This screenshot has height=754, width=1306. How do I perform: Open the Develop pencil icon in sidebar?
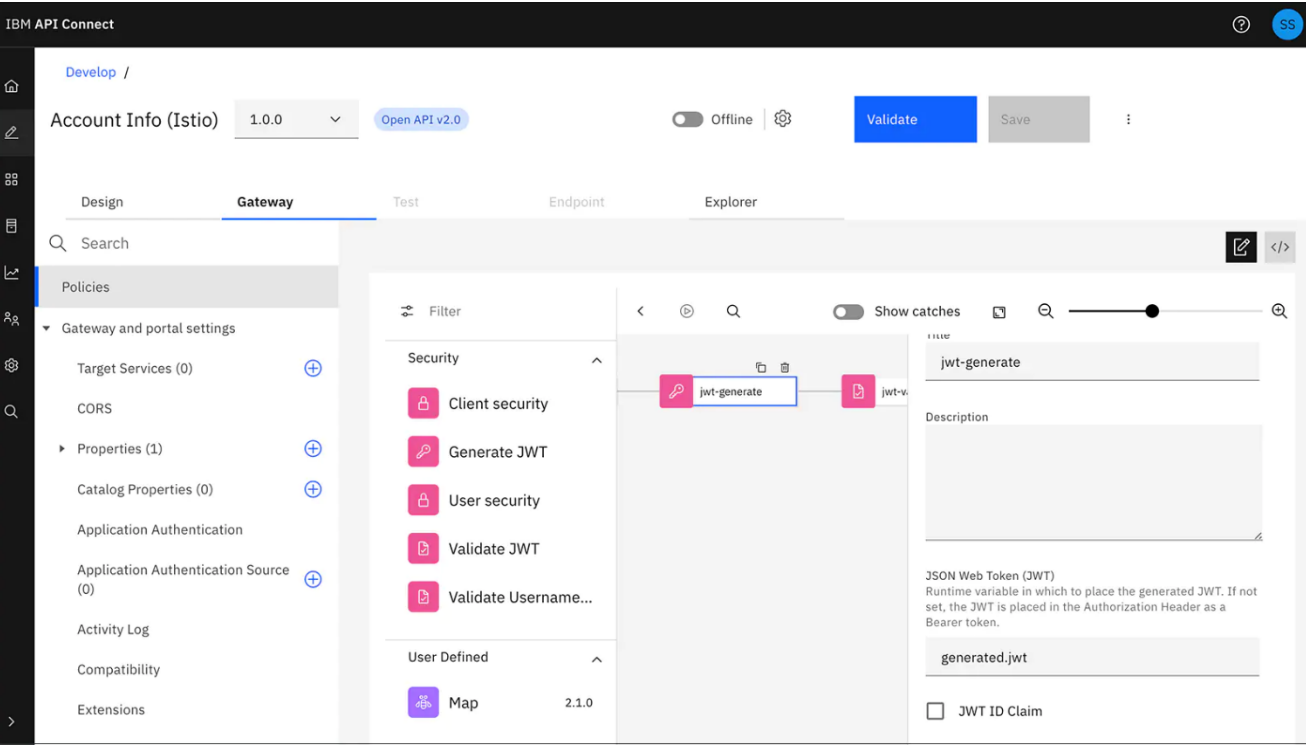point(12,132)
